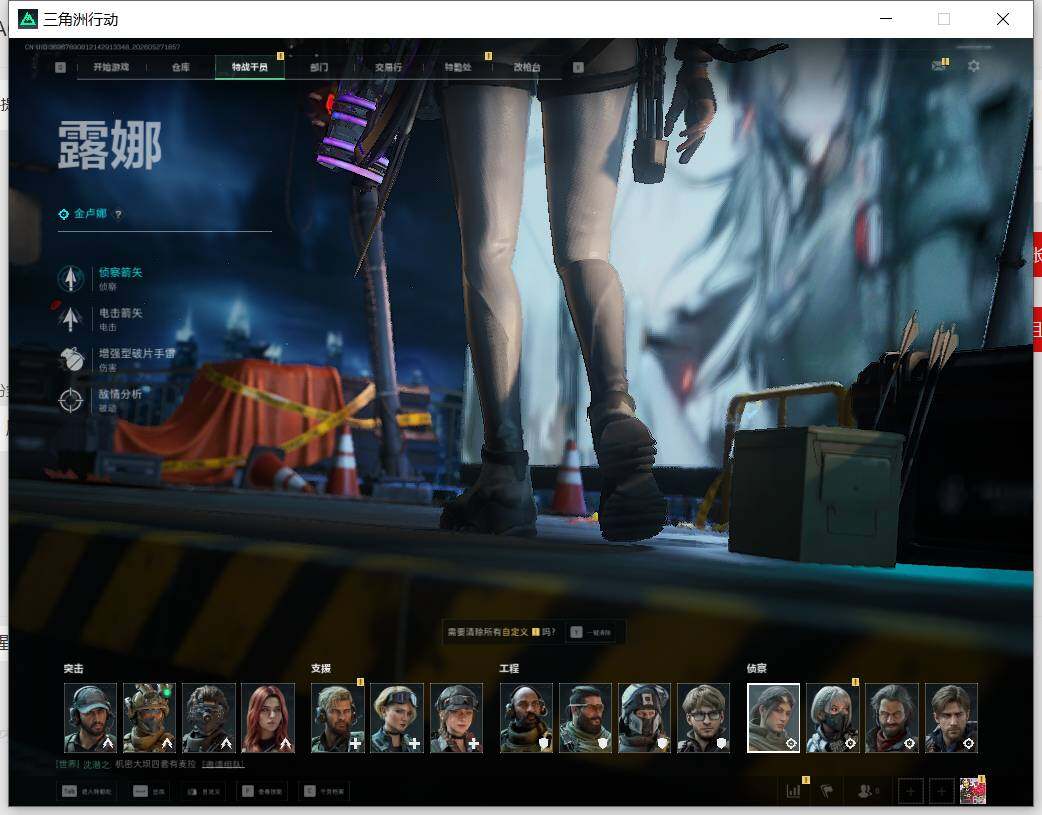1042x815 pixels.
Task: Select blonde 支援 operator with goggles
Action: [397, 718]
